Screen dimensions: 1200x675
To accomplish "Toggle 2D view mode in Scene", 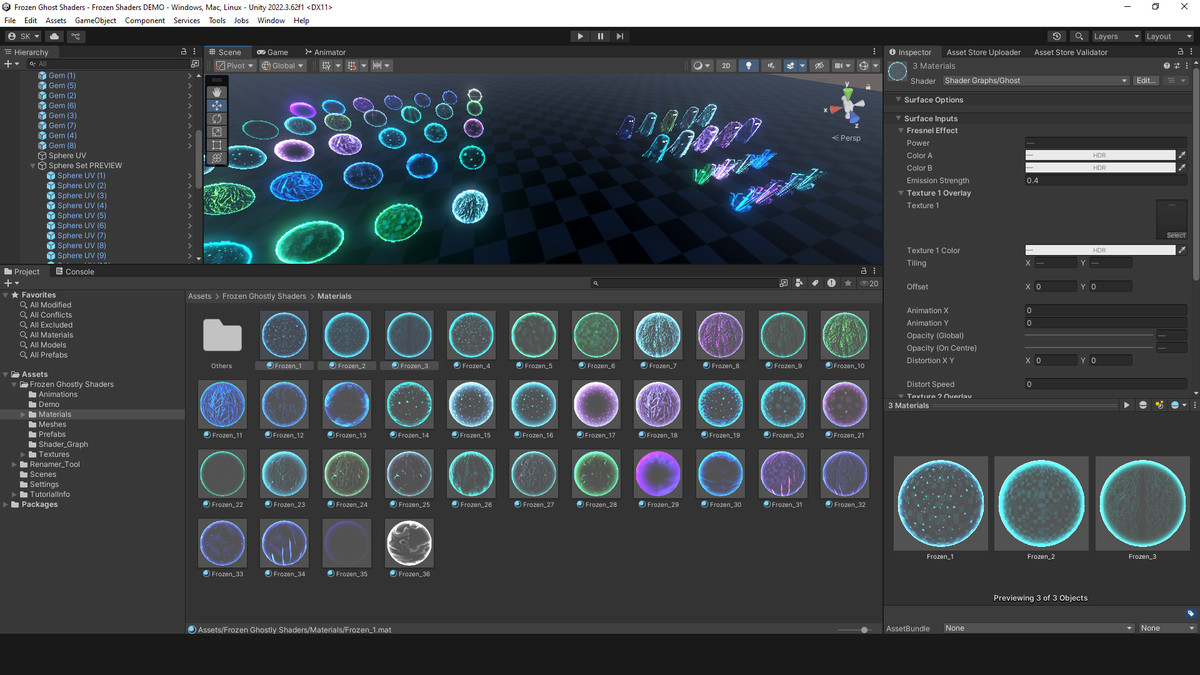I will point(726,66).
